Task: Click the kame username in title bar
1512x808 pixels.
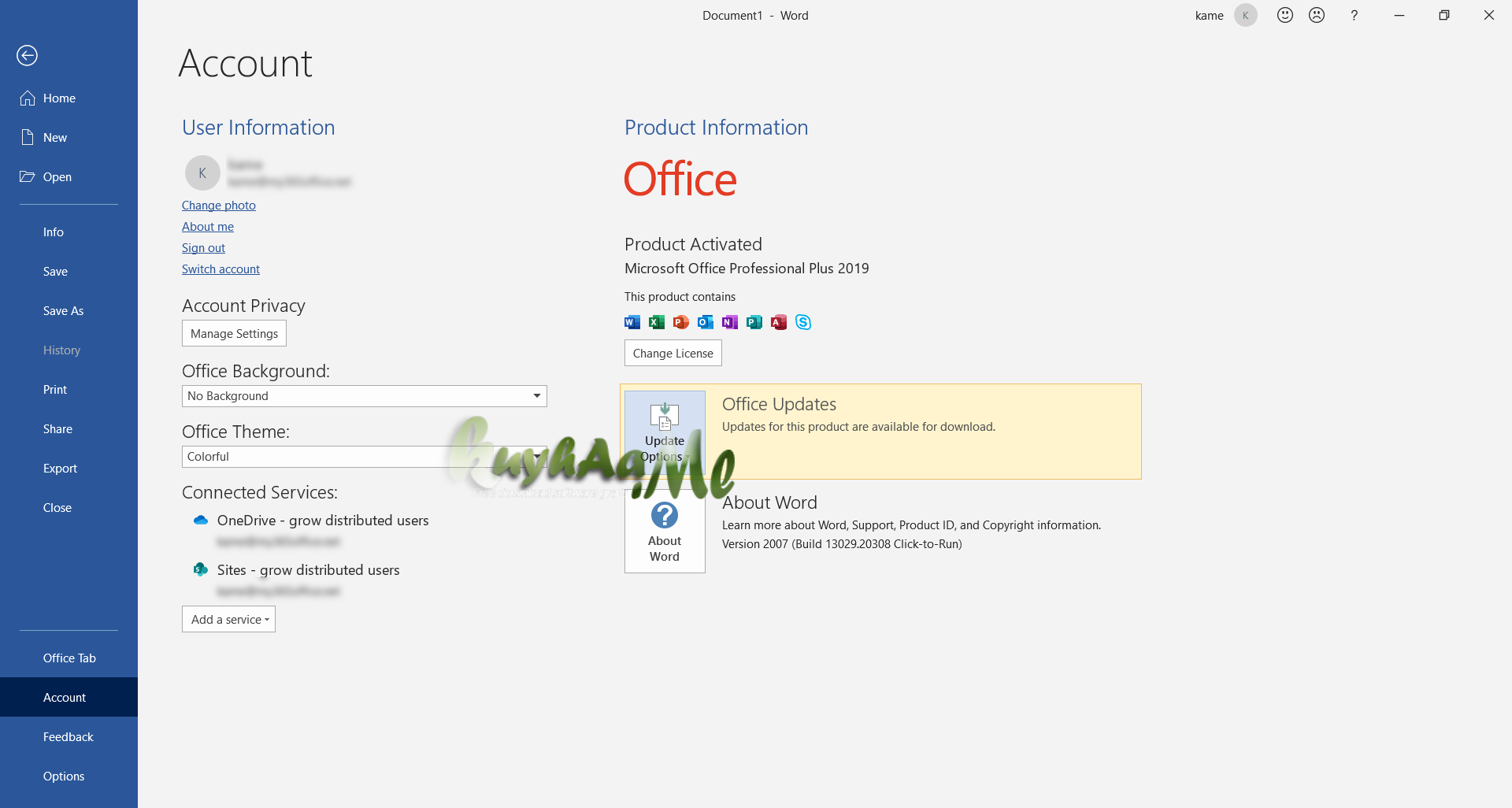Action: point(1210,16)
